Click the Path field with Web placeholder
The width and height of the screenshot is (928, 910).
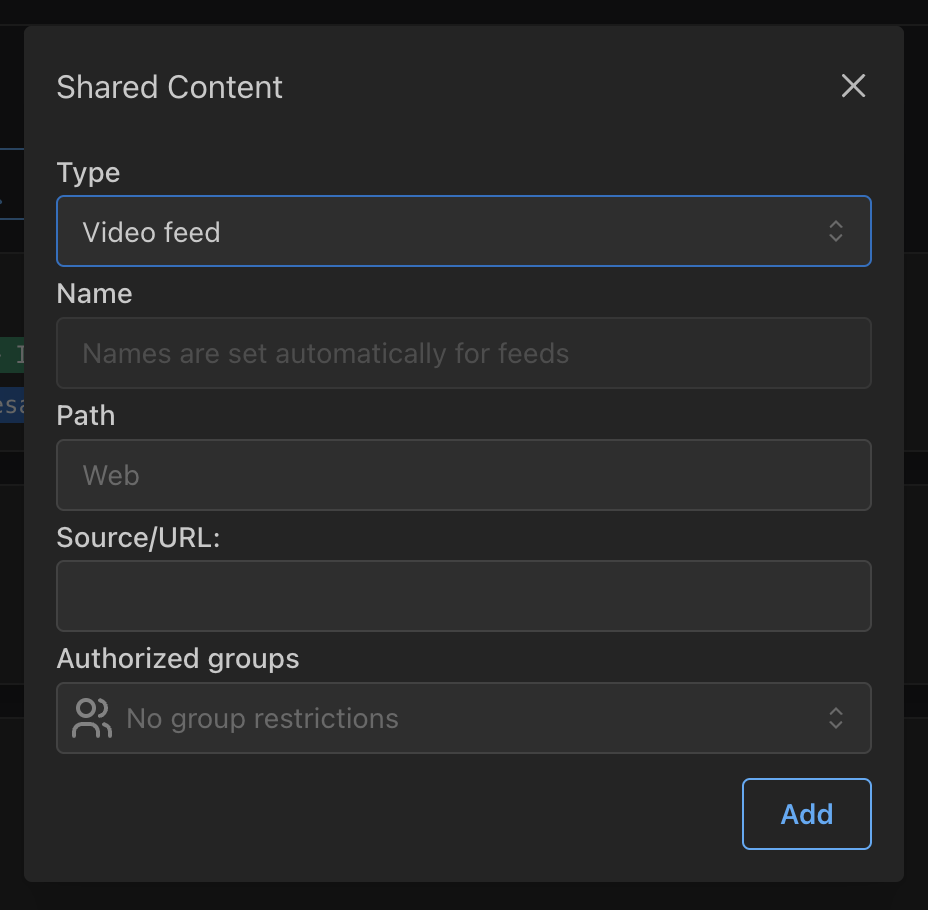pos(464,475)
